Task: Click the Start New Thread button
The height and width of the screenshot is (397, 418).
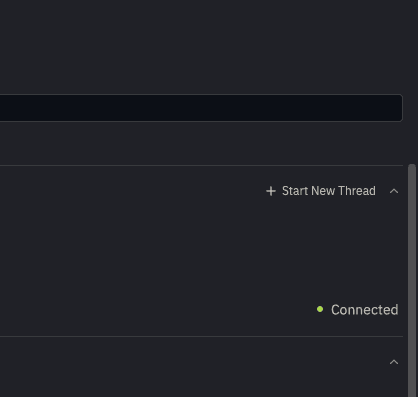Action: (321, 191)
